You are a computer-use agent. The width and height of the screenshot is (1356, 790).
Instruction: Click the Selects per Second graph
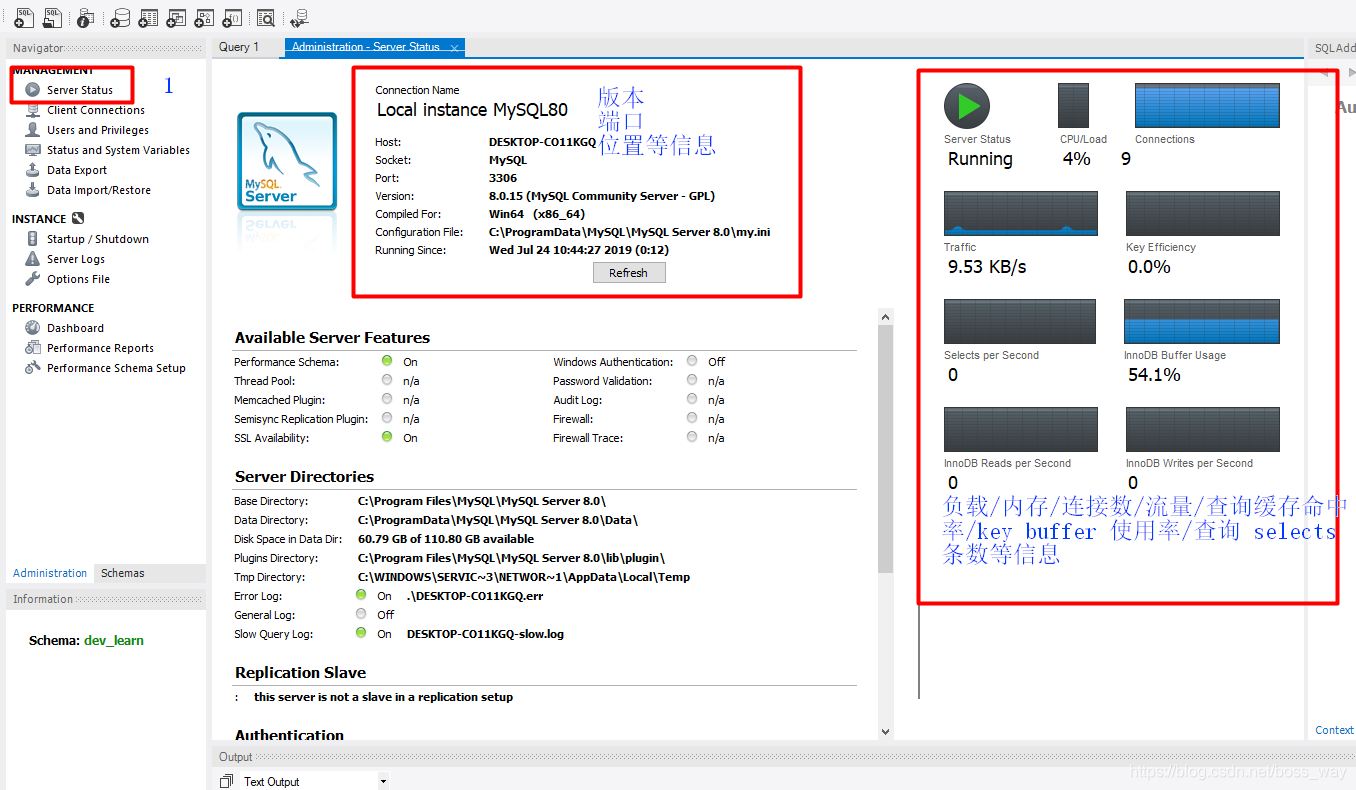click(x=1020, y=321)
